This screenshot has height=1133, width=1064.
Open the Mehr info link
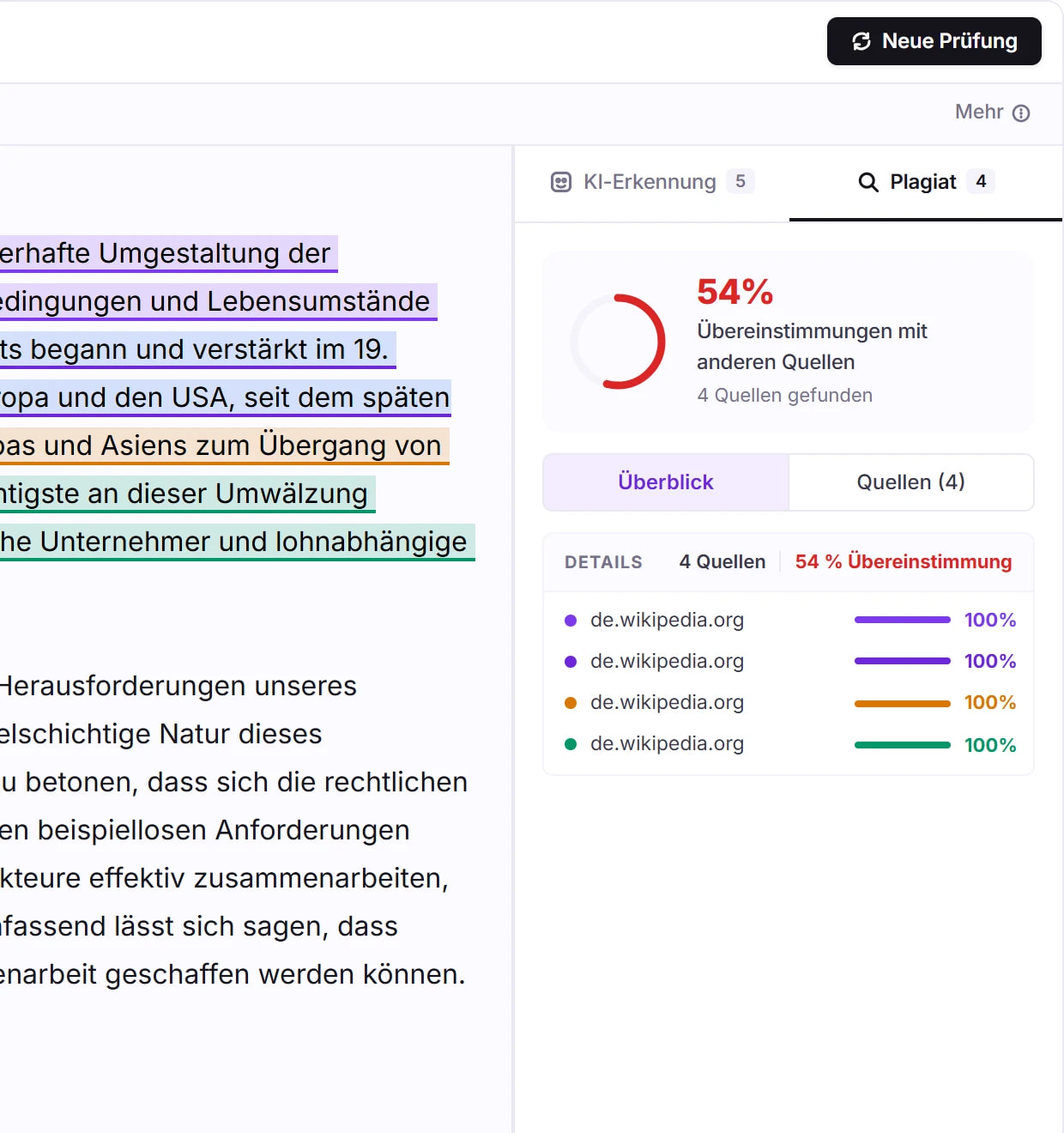coord(992,112)
